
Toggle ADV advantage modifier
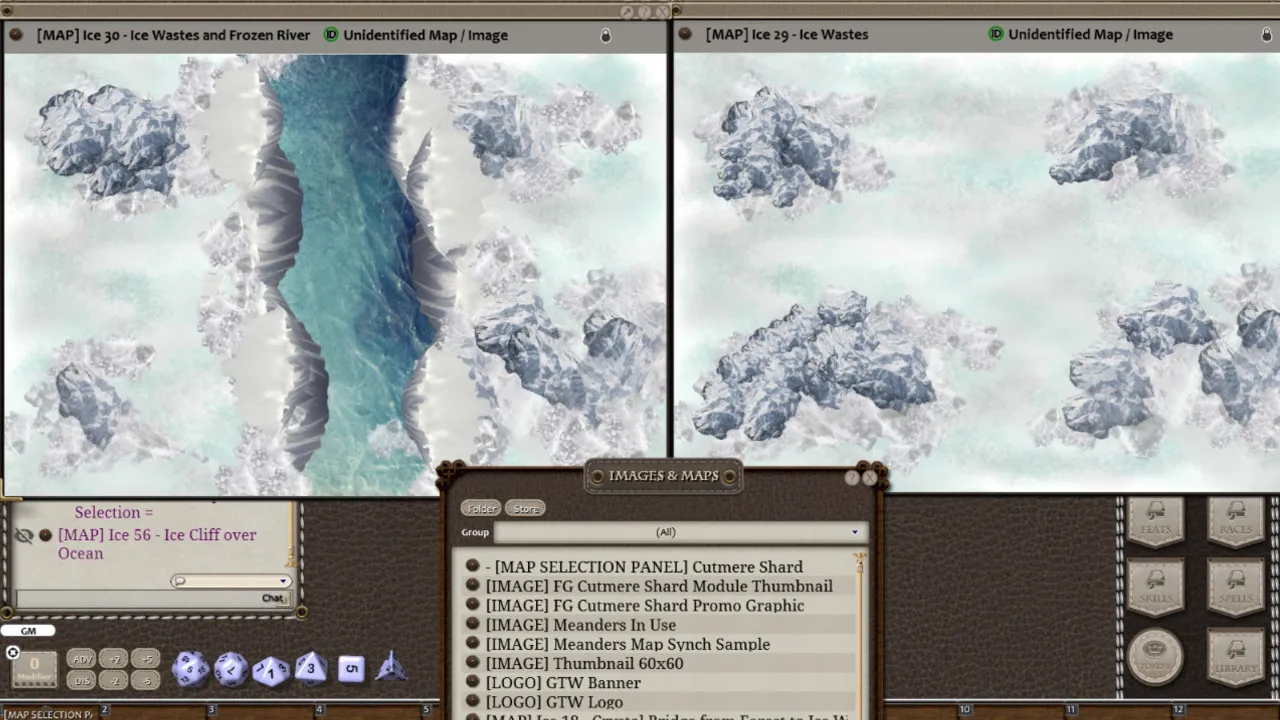[81, 659]
